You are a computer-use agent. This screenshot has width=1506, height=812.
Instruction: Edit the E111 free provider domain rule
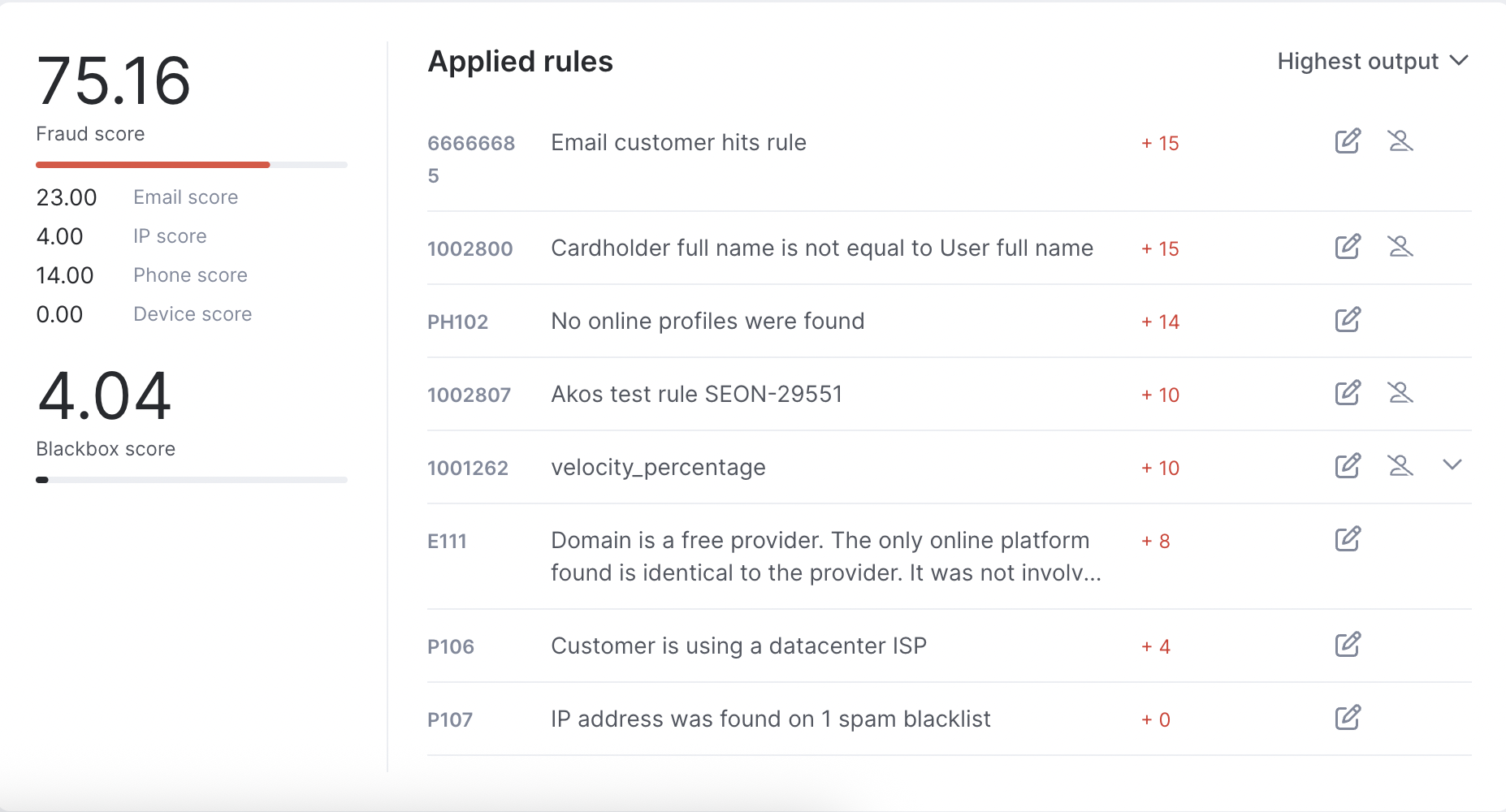point(1348,539)
